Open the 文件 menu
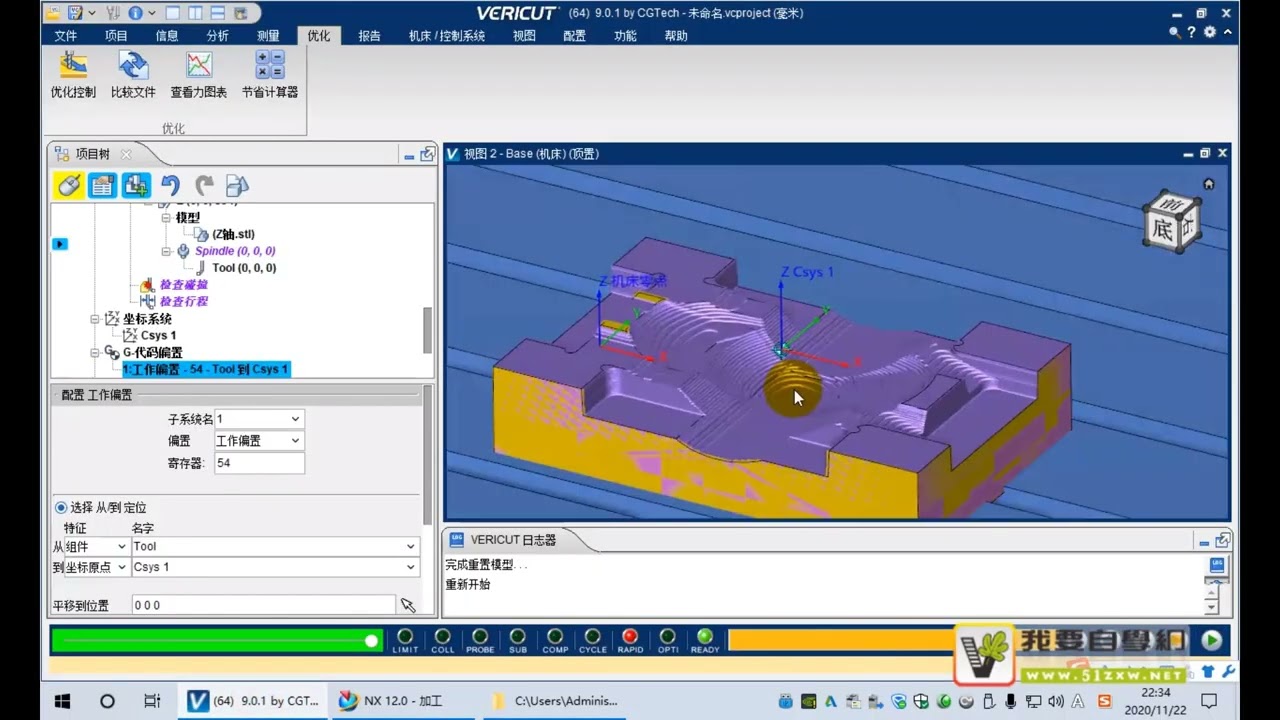Image resolution: width=1280 pixels, height=720 pixels. tap(65, 36)
